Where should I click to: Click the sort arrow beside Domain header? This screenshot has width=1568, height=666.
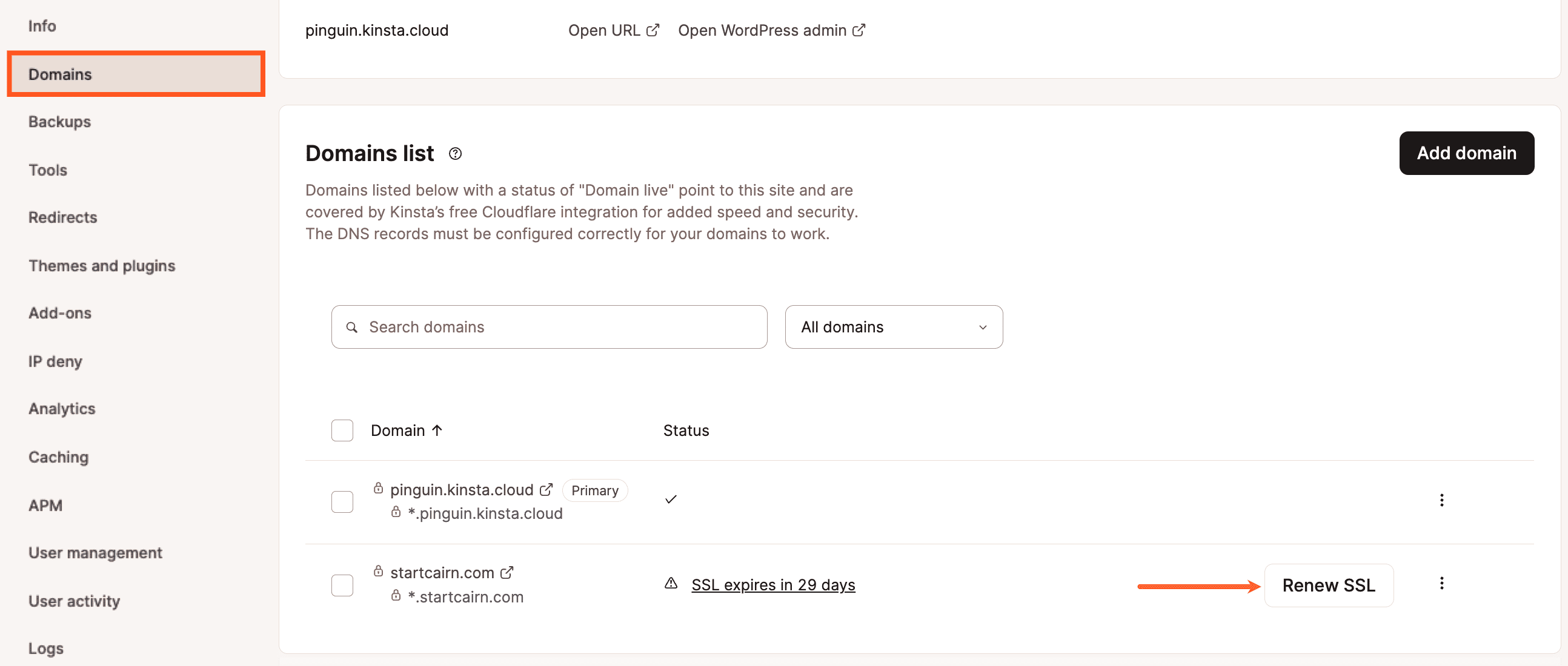pyautogui.click(x=437, y=430)
